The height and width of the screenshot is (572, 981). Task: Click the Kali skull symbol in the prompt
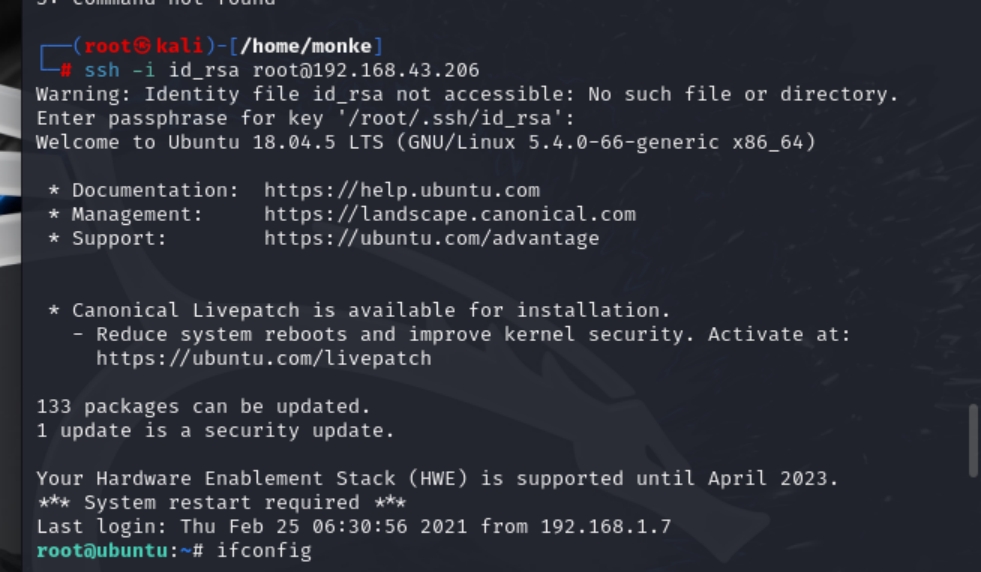(x=145, y=46)
